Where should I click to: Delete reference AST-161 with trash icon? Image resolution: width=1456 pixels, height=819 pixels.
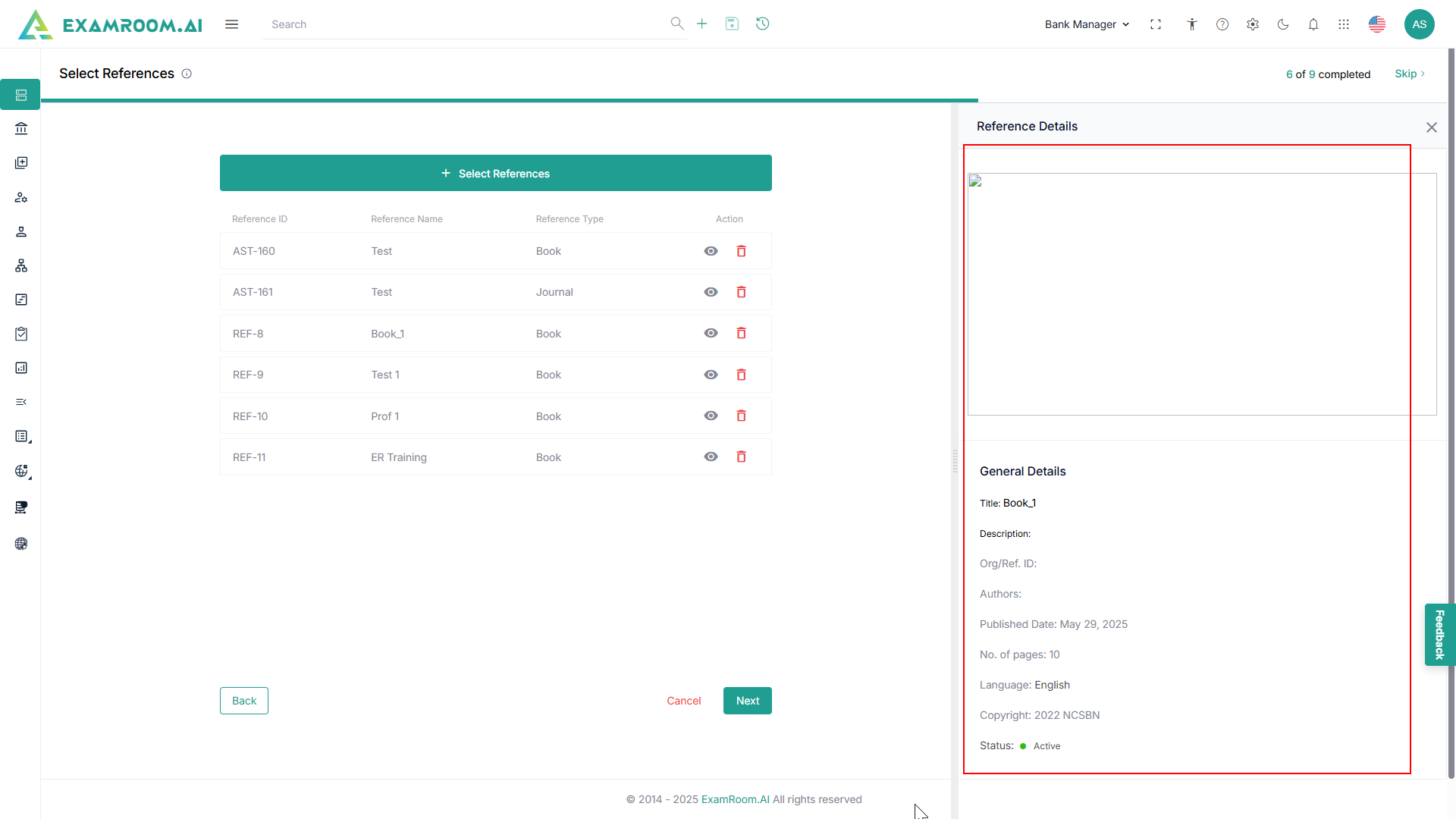[742, 292]
